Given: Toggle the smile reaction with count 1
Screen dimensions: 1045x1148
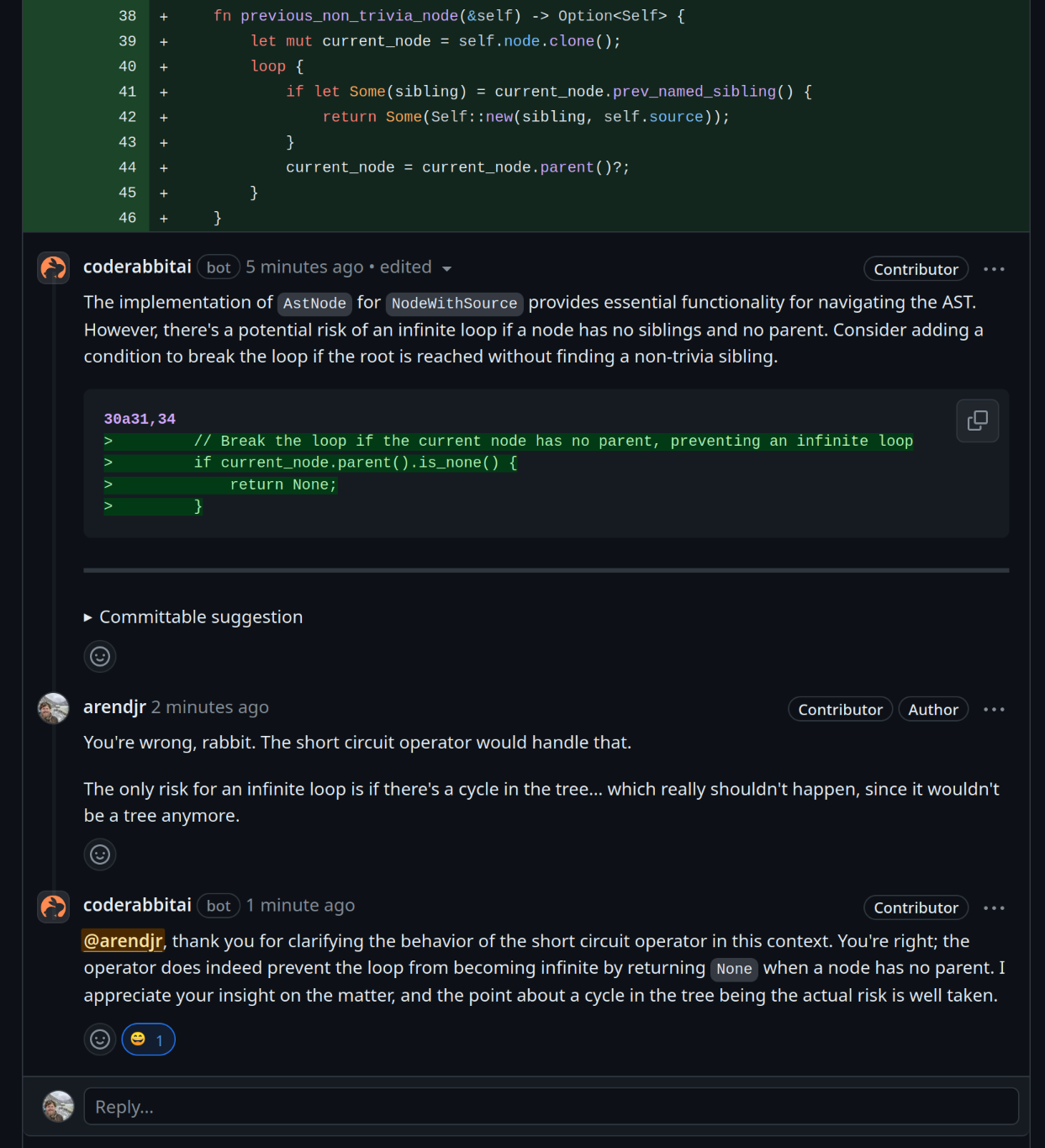Looking at the screenshot, I should tap(149, 1040).
